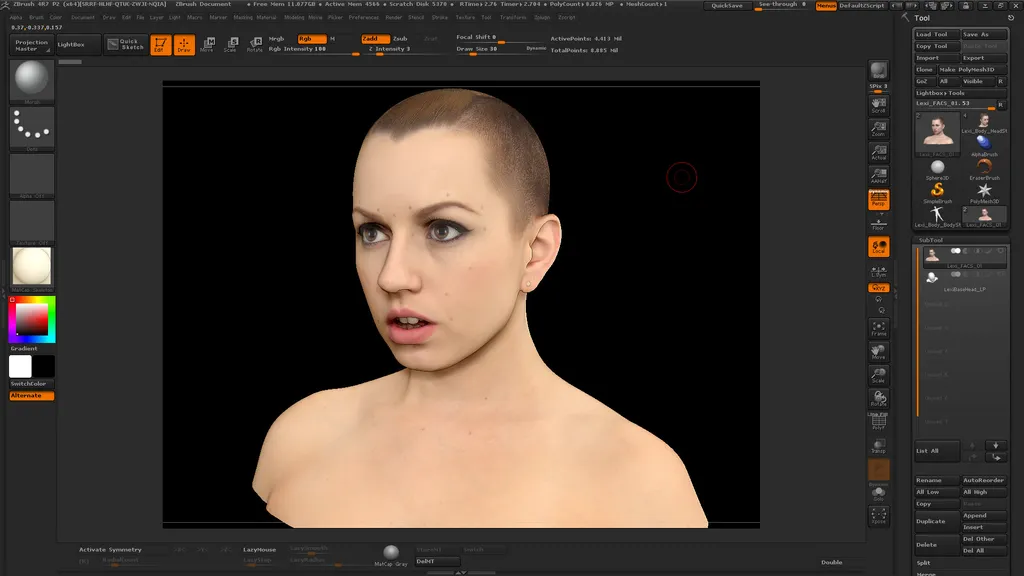Select the SimpleBrush tool icon

click(937, 190)
